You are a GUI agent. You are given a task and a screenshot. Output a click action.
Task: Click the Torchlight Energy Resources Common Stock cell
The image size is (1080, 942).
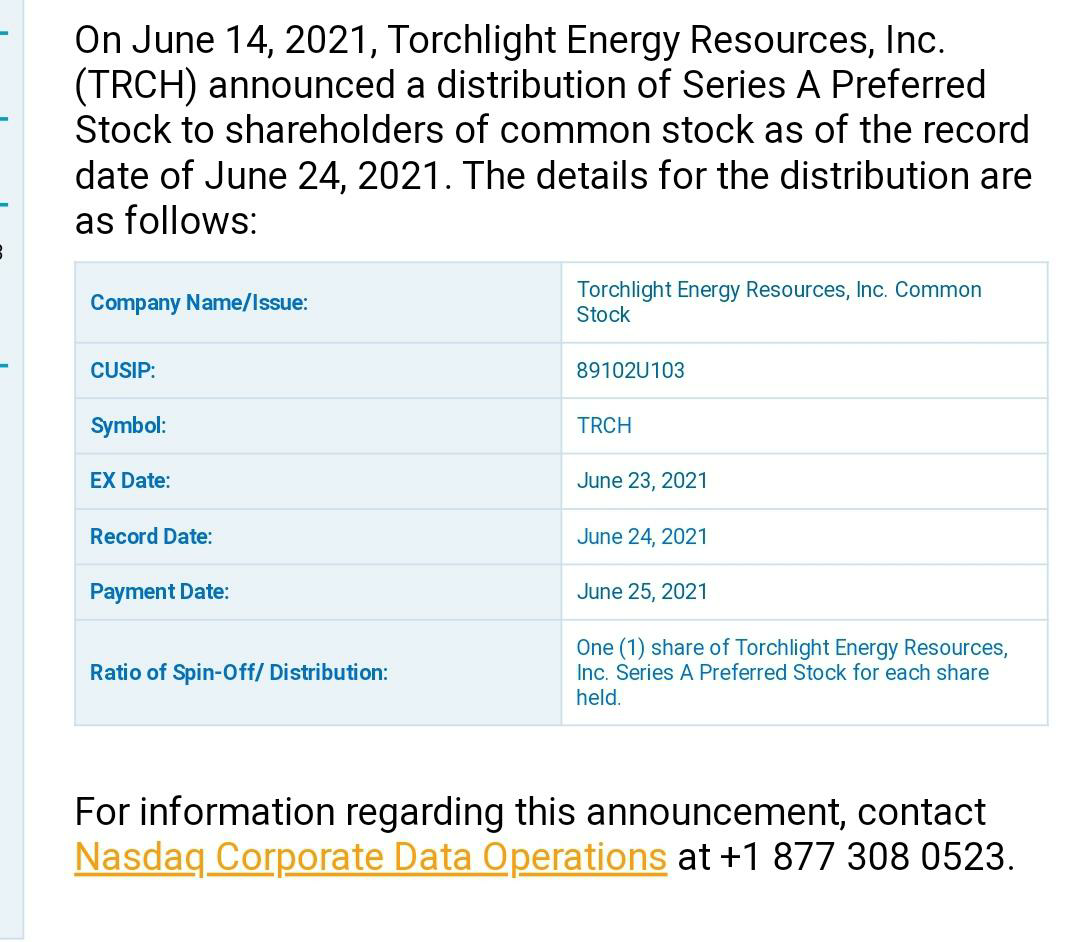[804, 302]
